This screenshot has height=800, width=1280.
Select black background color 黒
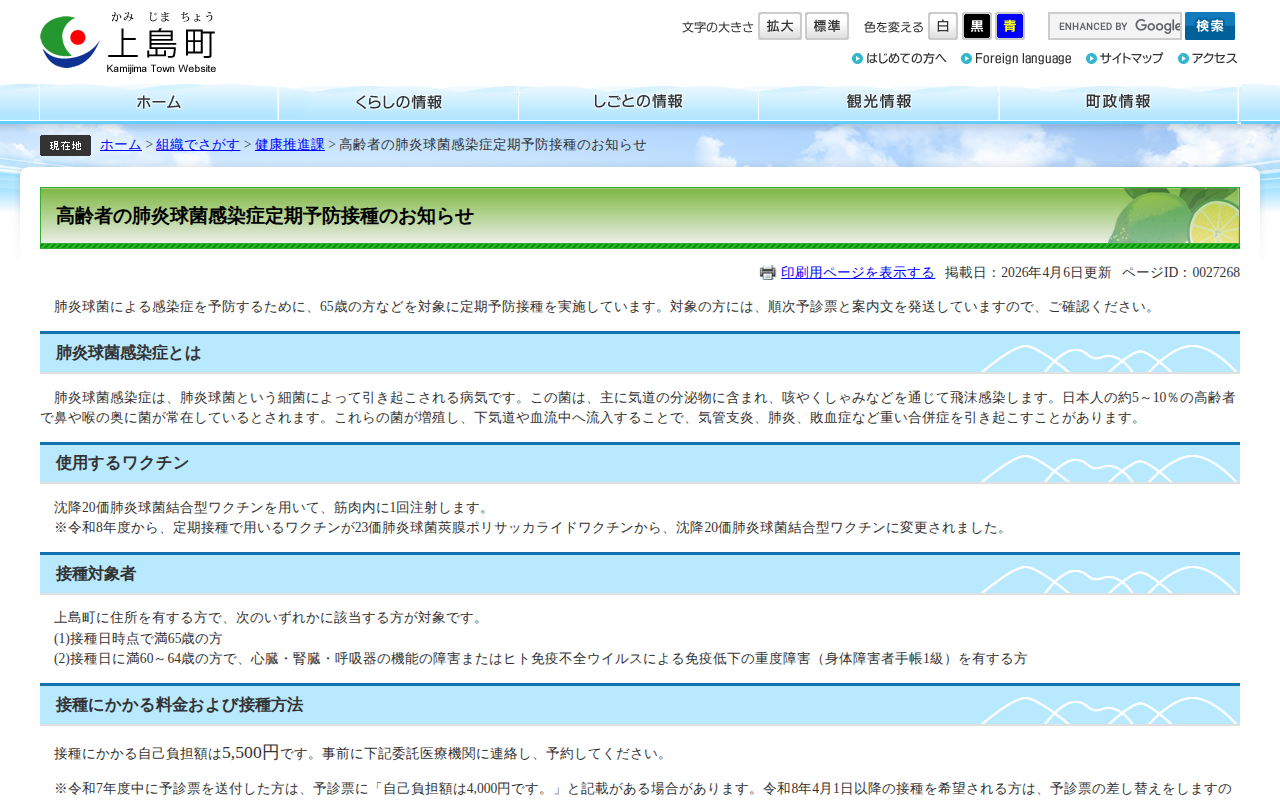pos(977,26)
